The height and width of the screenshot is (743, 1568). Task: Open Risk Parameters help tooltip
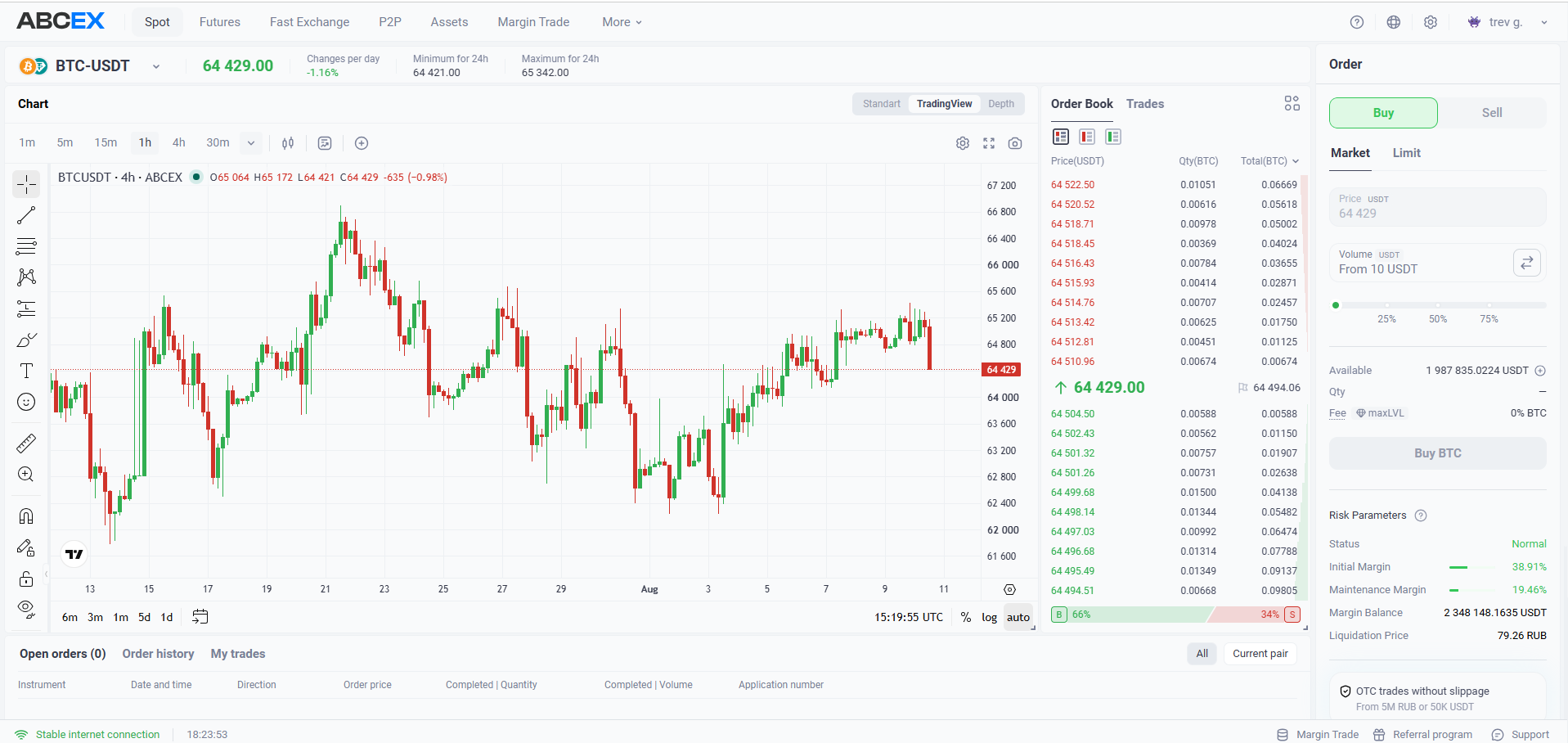pyautogui.click(x=1421, y=516)
